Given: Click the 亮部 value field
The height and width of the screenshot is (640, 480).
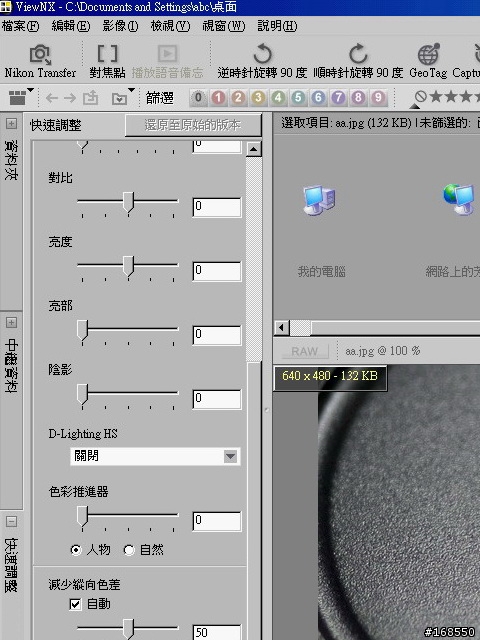Looking at the screenshot, I should pyautogui.click(x=217, y=335).
